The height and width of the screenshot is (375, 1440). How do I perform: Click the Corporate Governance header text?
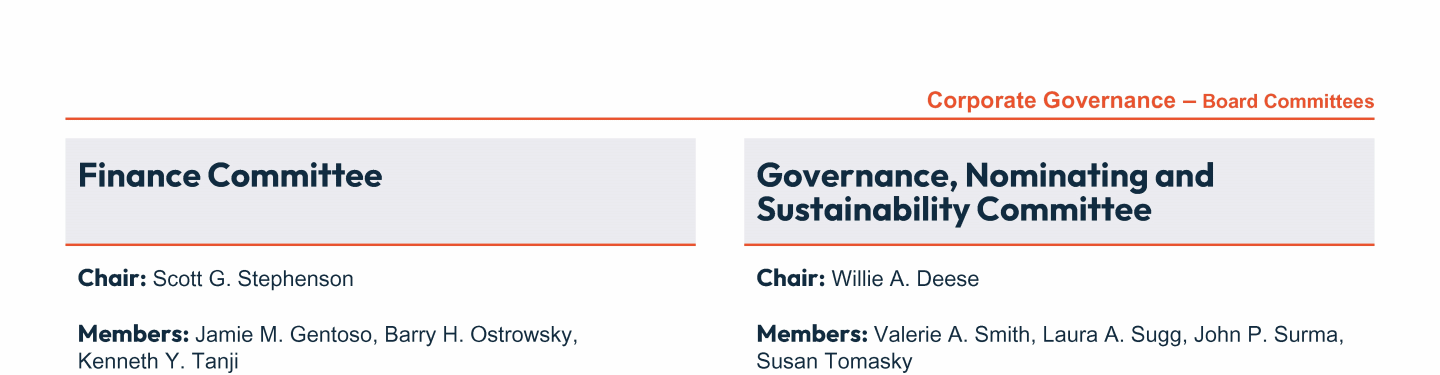pos(1051,101)
